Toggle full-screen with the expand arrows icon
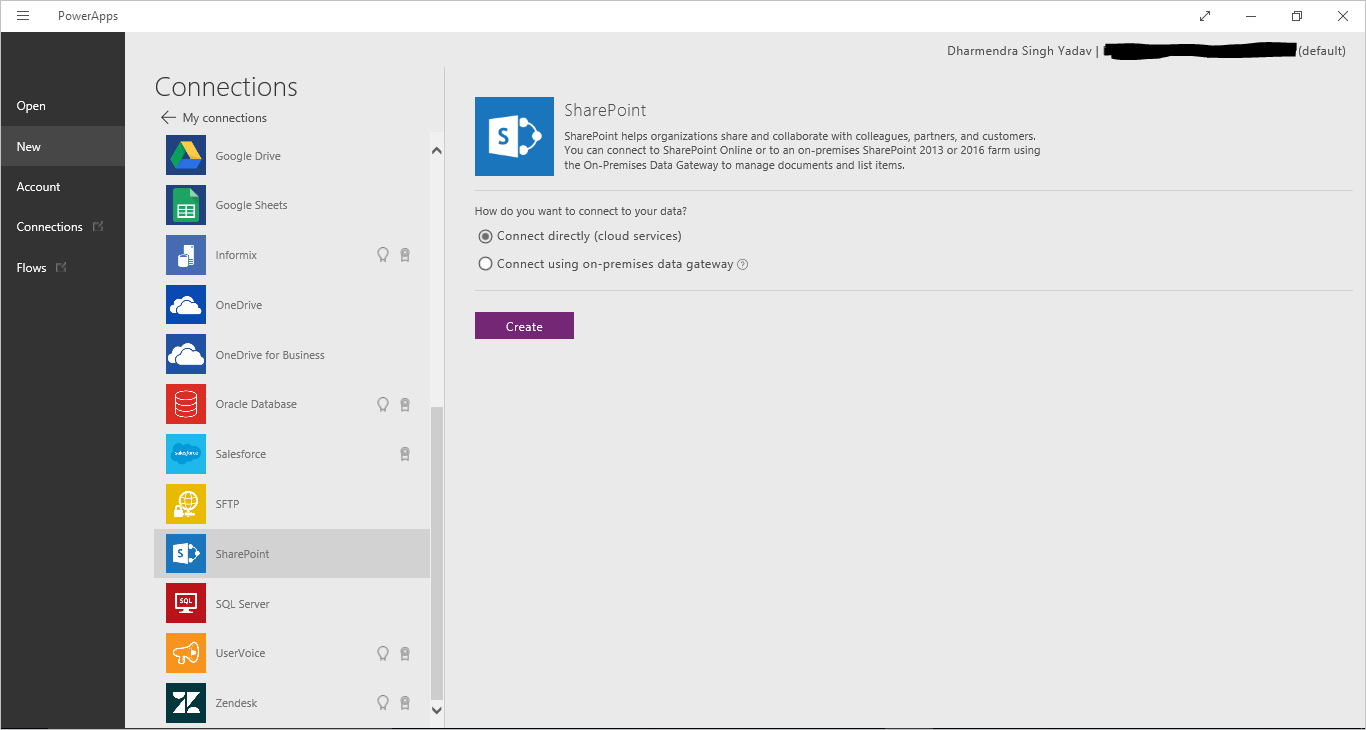 pos(1205,16)
